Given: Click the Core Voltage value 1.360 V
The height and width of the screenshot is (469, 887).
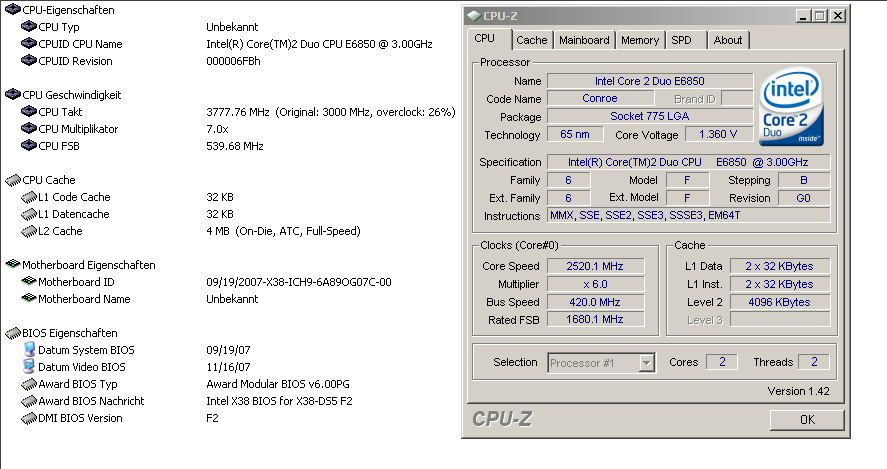Looking at the screenshot, I should [x=718, y=135].
